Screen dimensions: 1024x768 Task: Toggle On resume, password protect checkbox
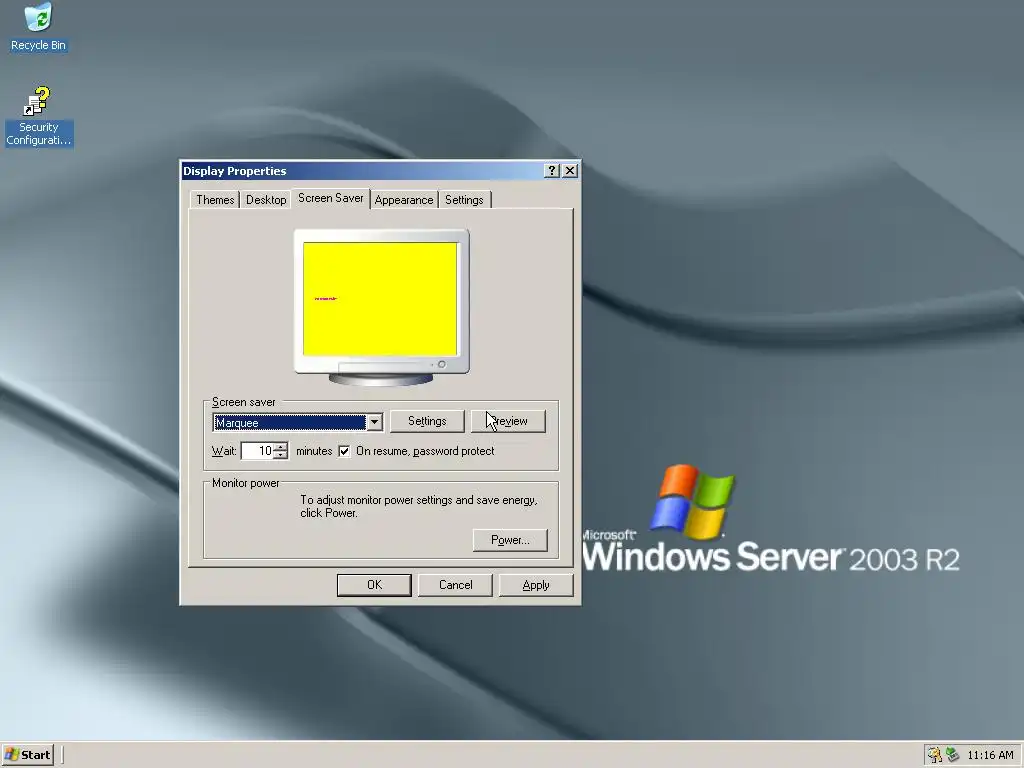click(x=344, y=451)
